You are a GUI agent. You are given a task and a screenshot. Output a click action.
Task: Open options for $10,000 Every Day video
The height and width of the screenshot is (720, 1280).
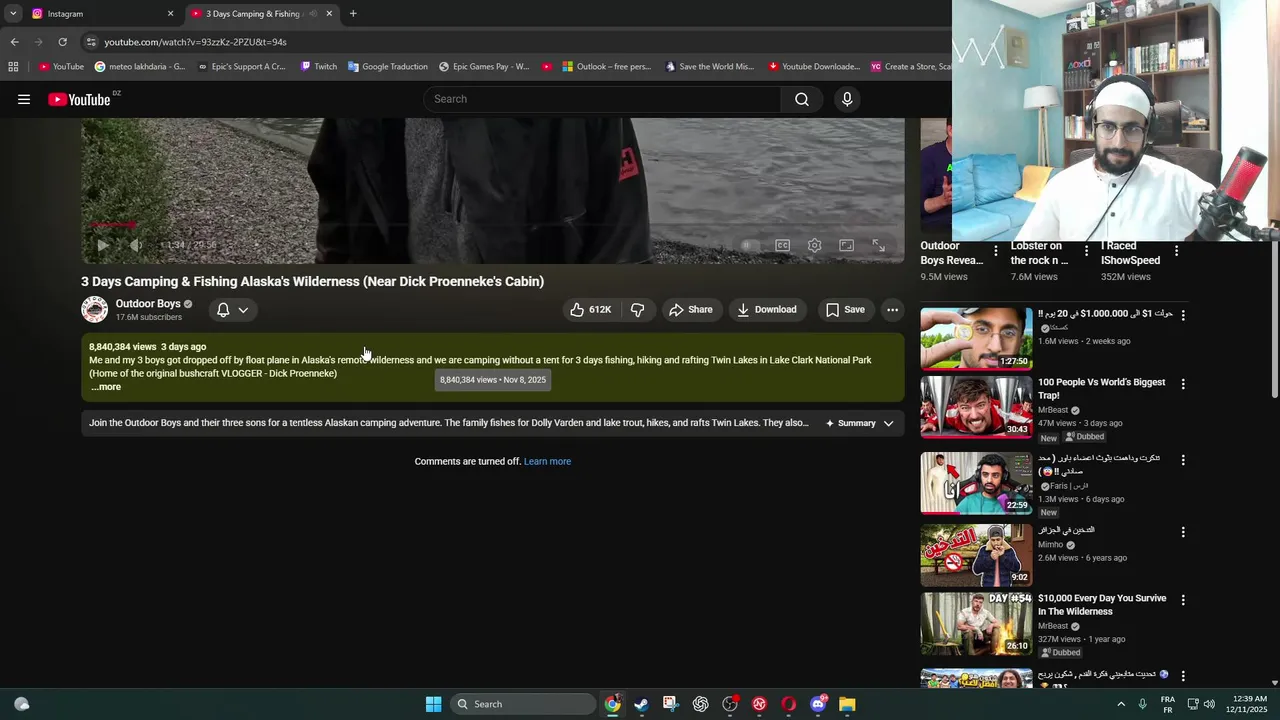[x=1183, y=600]
